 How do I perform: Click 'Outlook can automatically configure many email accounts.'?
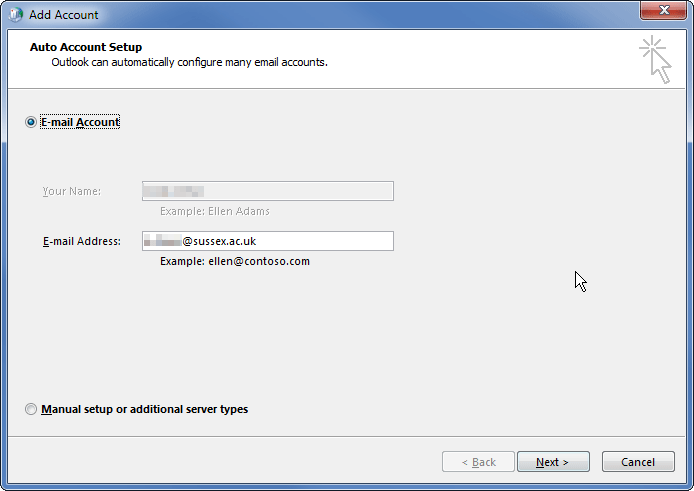tap(189, 62)
